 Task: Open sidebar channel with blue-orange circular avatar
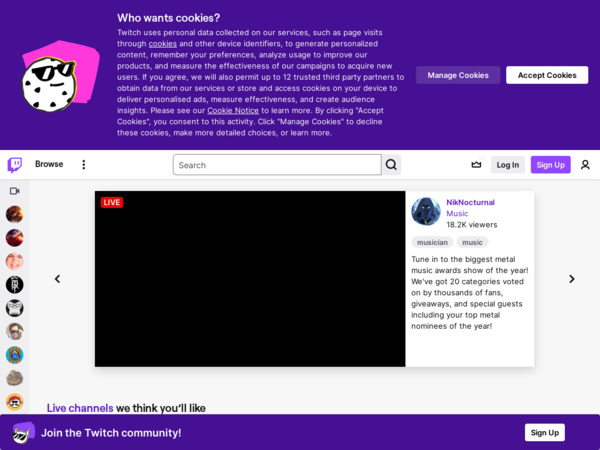[15, 355]
